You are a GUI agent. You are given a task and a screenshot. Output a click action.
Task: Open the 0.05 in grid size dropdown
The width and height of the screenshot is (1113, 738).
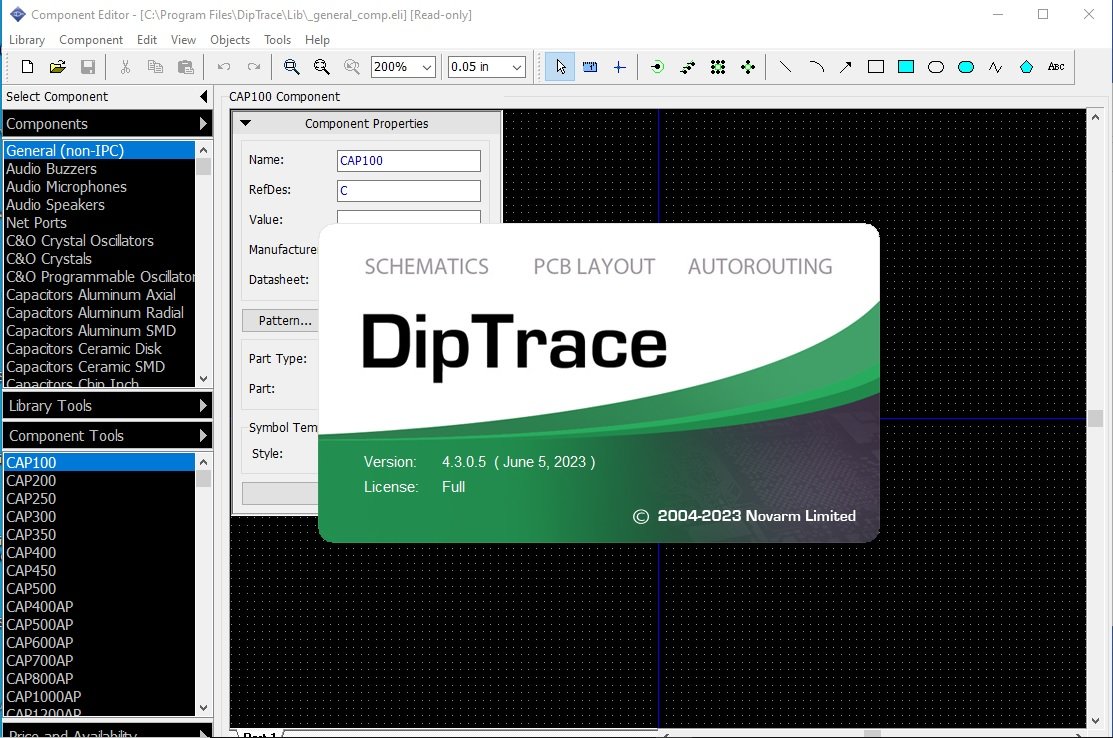[x=517, y=67]
